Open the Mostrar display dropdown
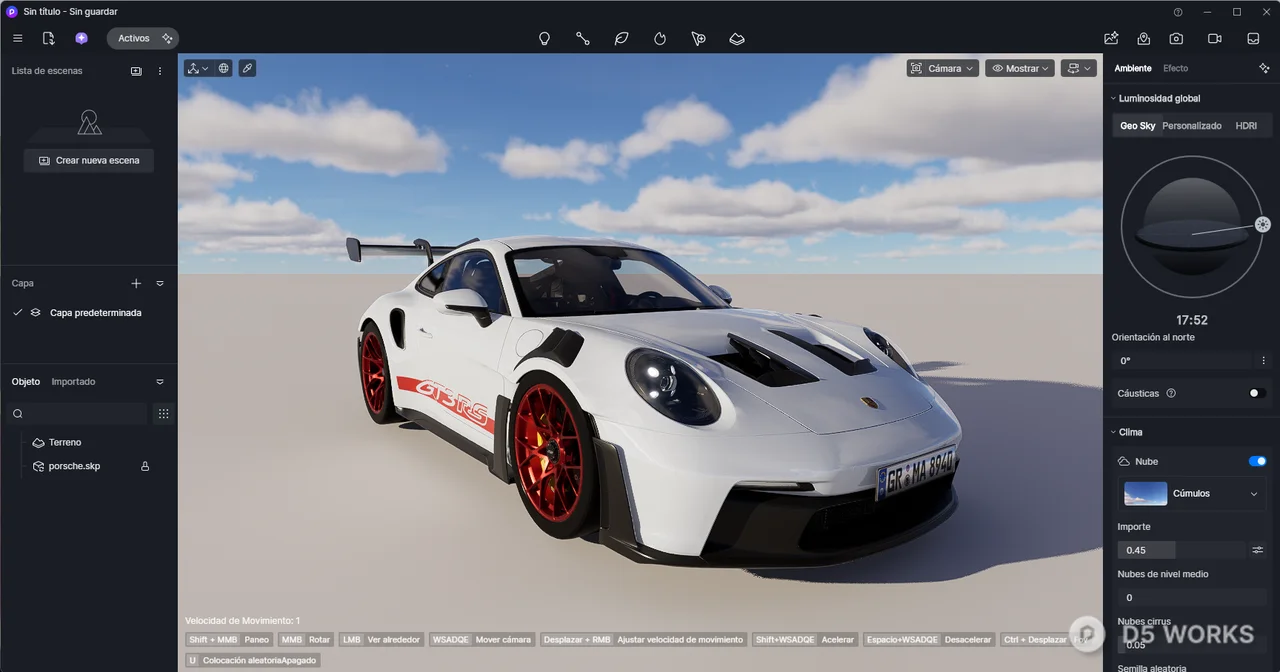The image size is (1280, 672). tap(1020, 68)
